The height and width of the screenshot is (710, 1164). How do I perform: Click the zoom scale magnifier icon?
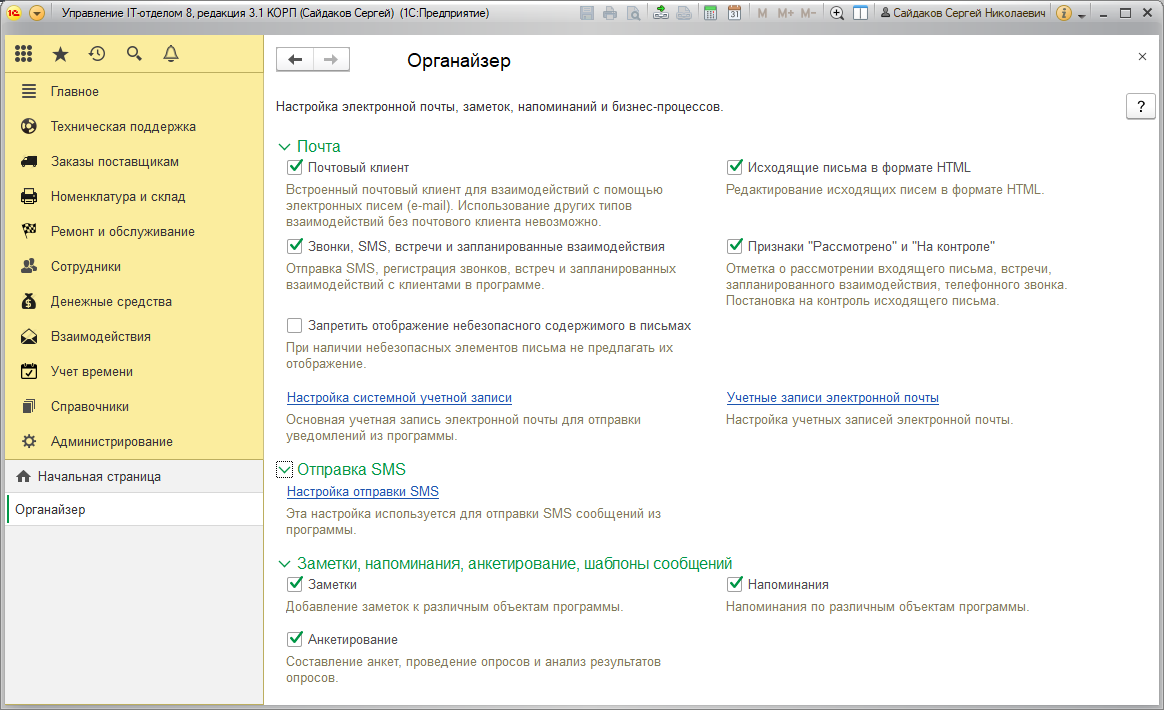(837, 13)
